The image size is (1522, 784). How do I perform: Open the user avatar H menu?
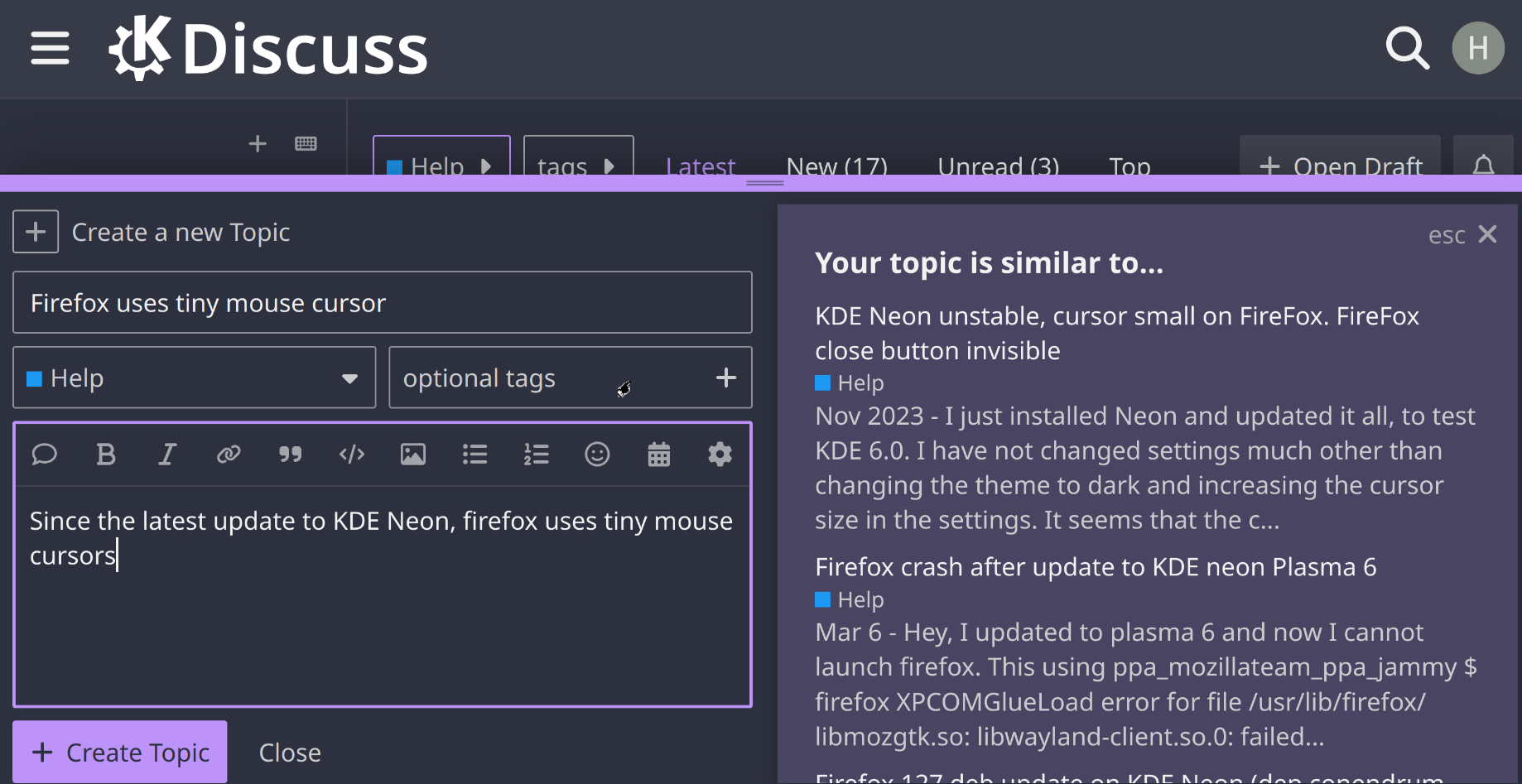pos(1478,48)
